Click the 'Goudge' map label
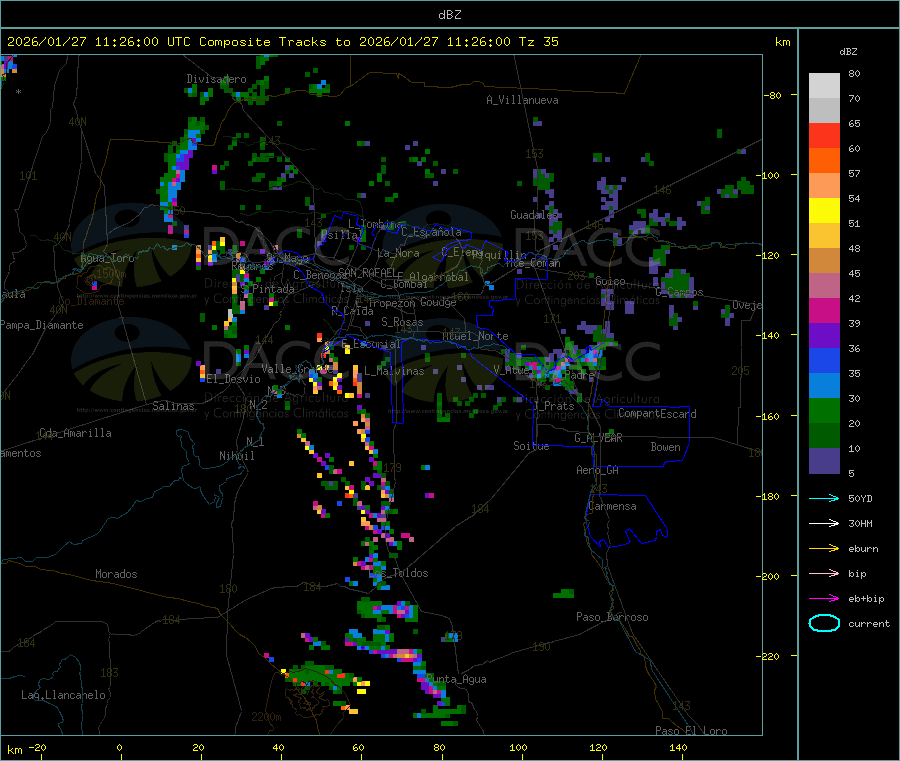This screenshot has height=761, width=900. coord(438,302)
